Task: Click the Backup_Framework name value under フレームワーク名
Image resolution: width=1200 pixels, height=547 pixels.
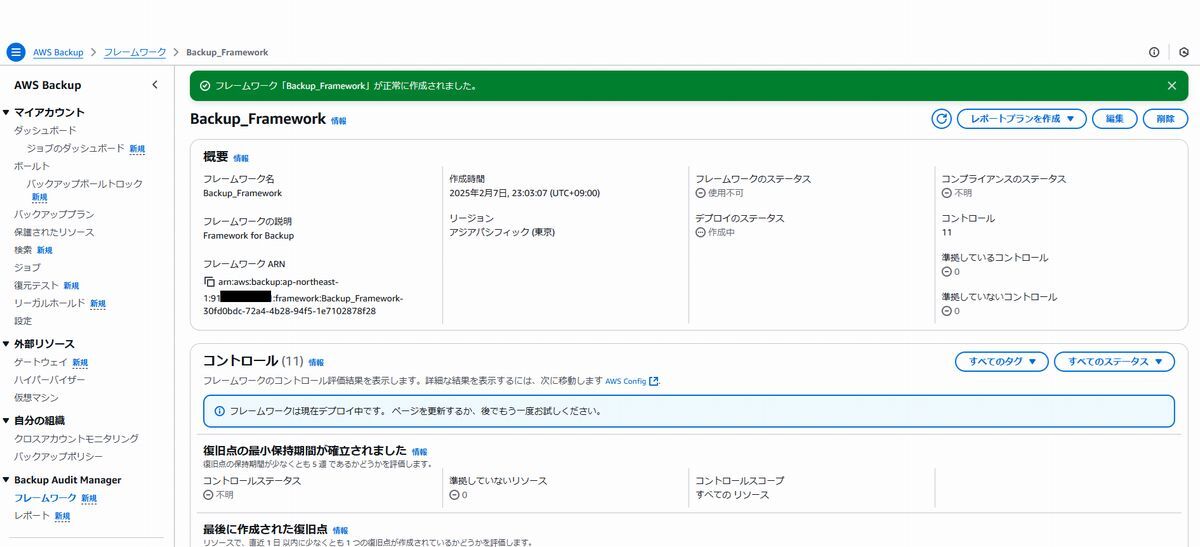Action: 242,193
